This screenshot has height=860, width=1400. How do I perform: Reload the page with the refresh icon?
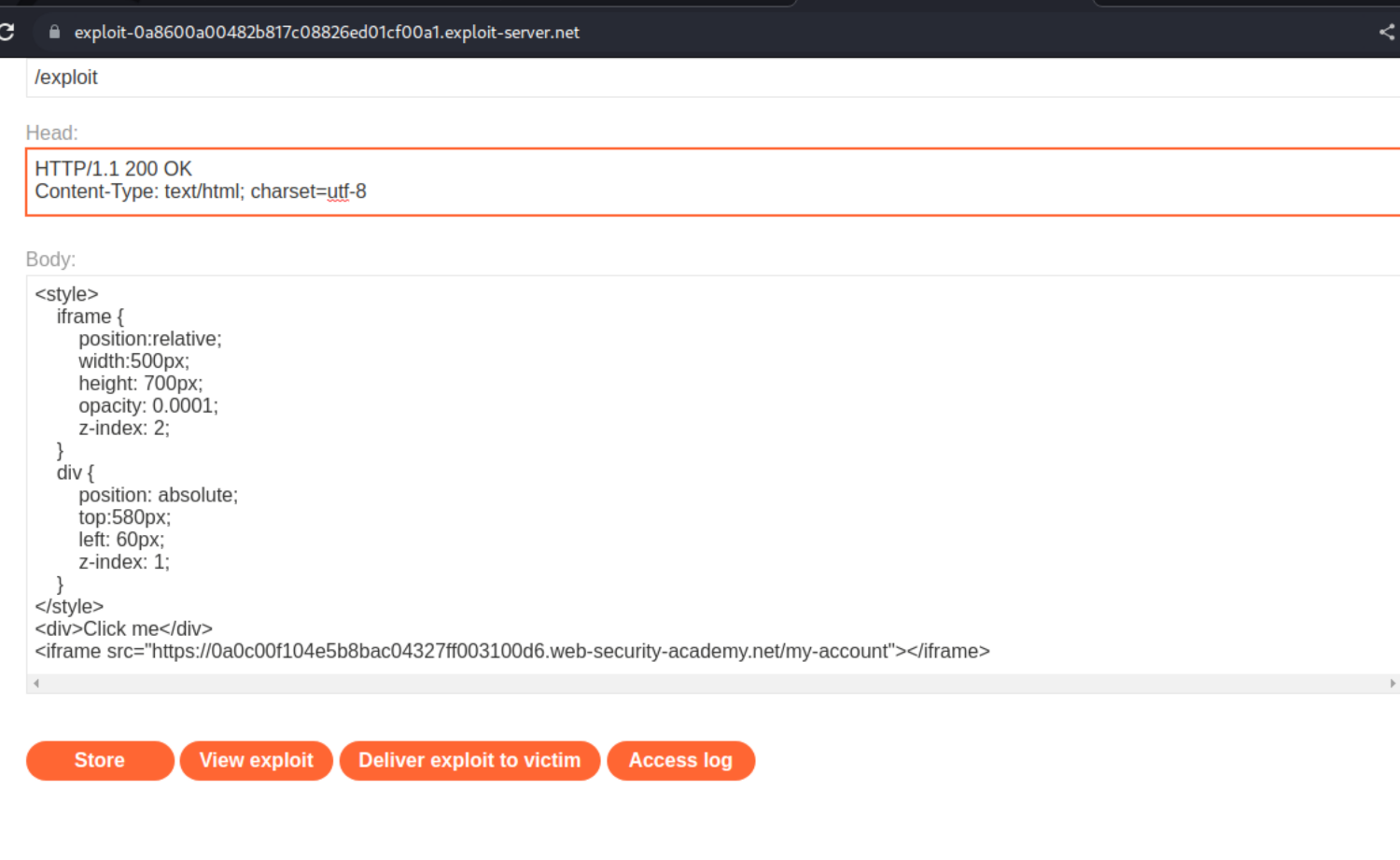(x=7, y=32)
